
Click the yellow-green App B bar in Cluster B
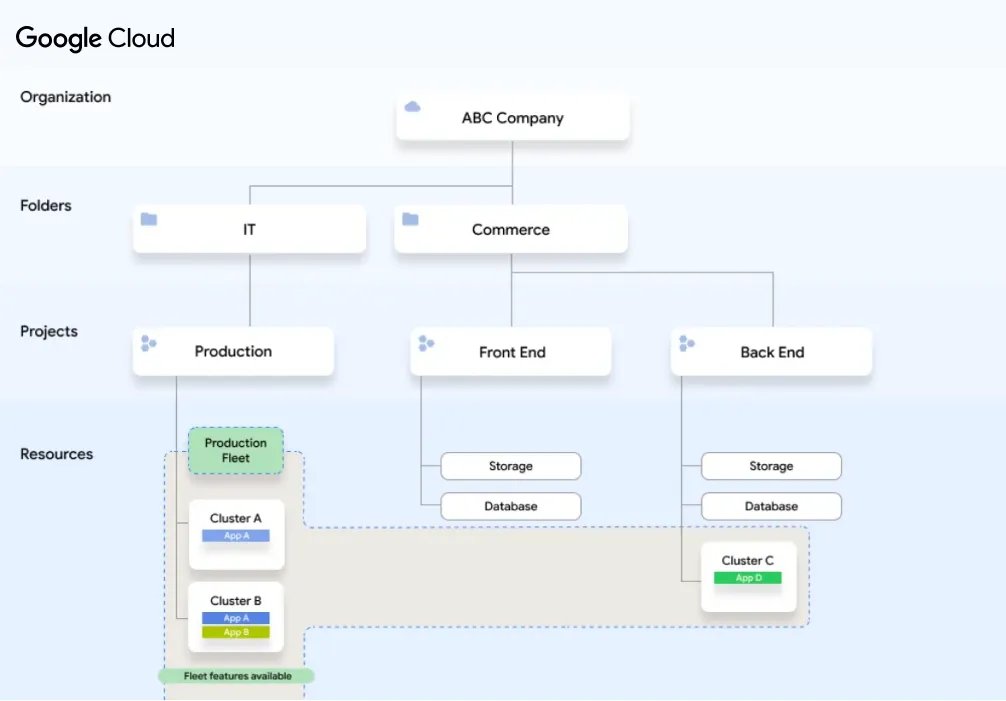click(236, 632)
